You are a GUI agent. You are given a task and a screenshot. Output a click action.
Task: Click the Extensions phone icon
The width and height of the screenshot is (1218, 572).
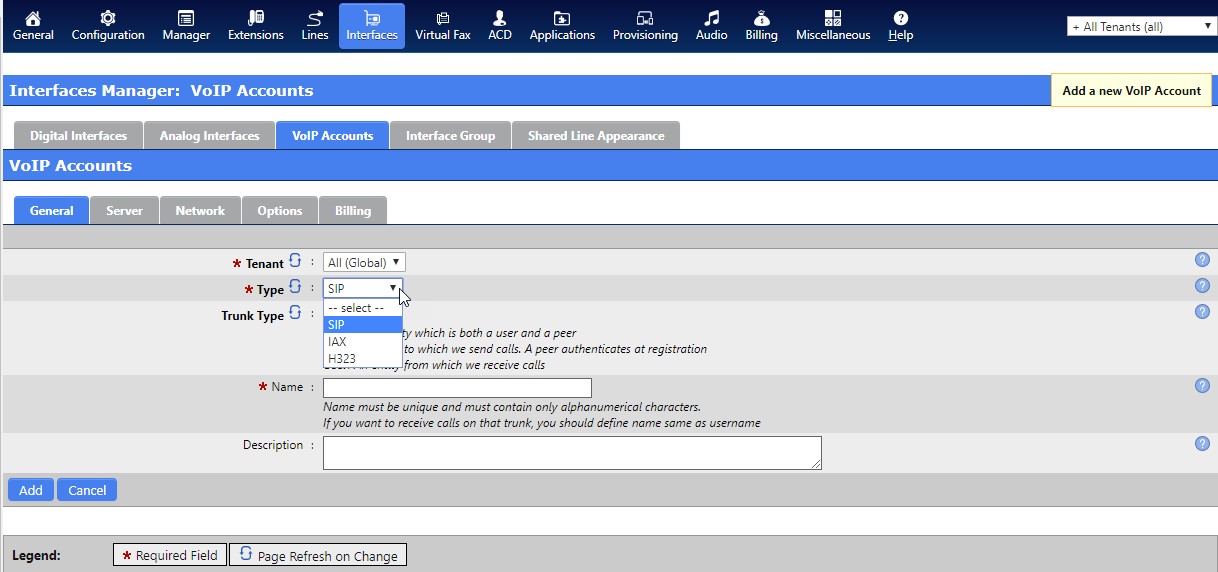pyautogui.click(x=256, y=18)
